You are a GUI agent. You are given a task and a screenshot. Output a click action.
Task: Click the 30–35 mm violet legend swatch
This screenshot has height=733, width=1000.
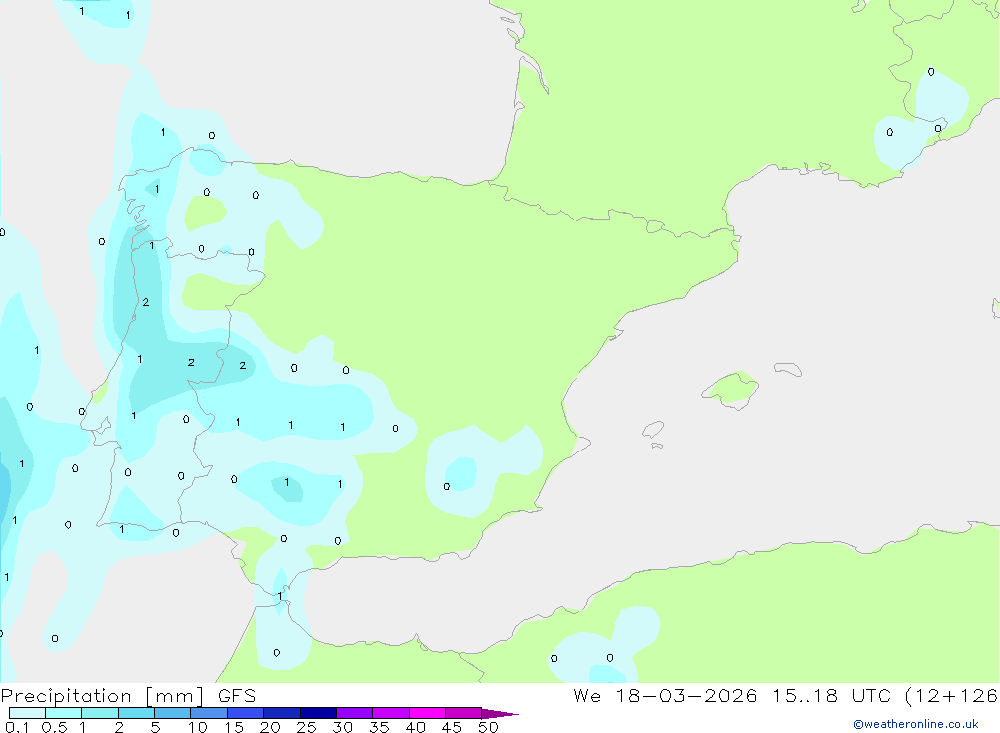[x=355, y=713]
